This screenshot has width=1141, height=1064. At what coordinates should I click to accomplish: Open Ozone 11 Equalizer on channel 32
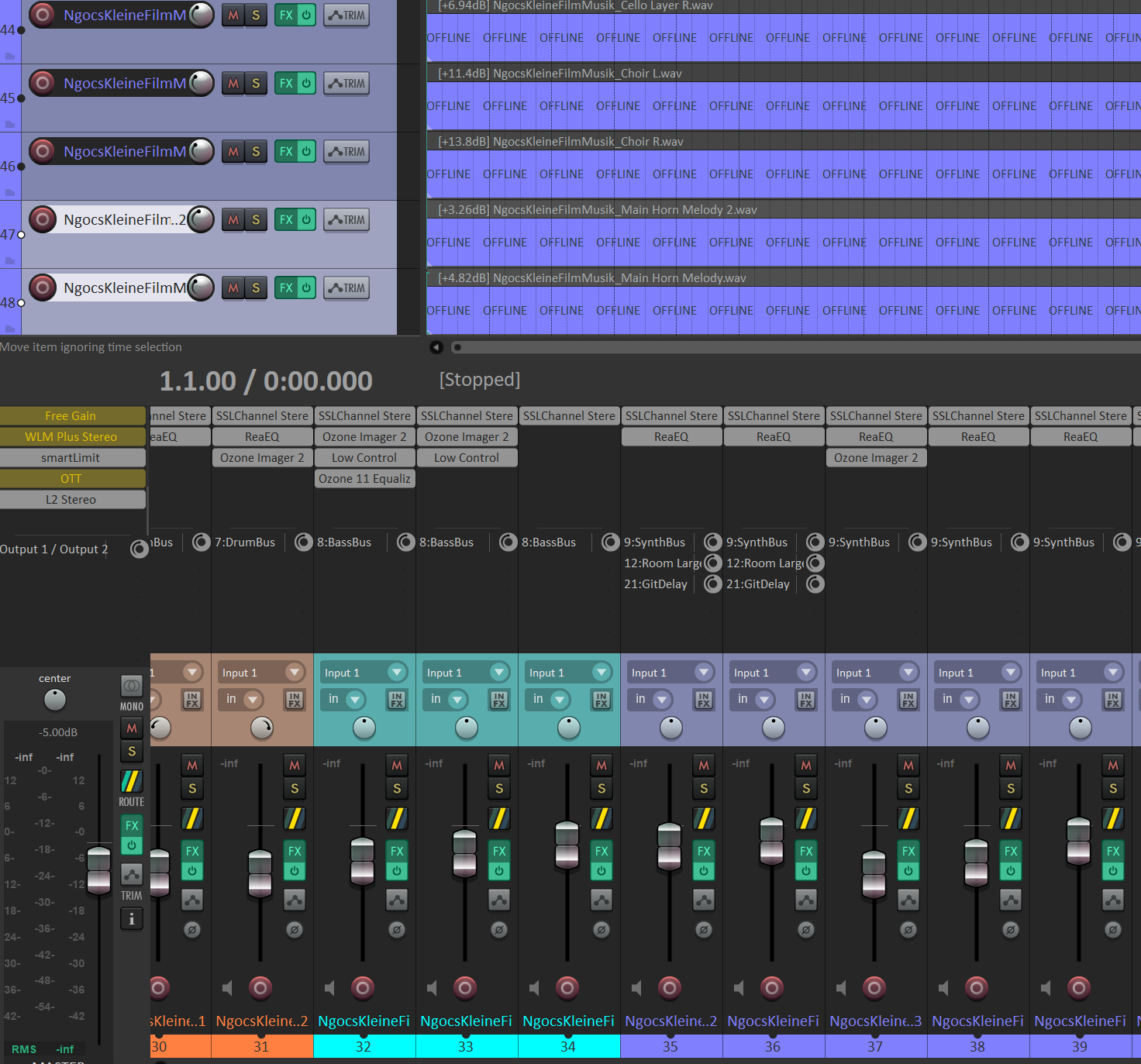pos(364,479)
